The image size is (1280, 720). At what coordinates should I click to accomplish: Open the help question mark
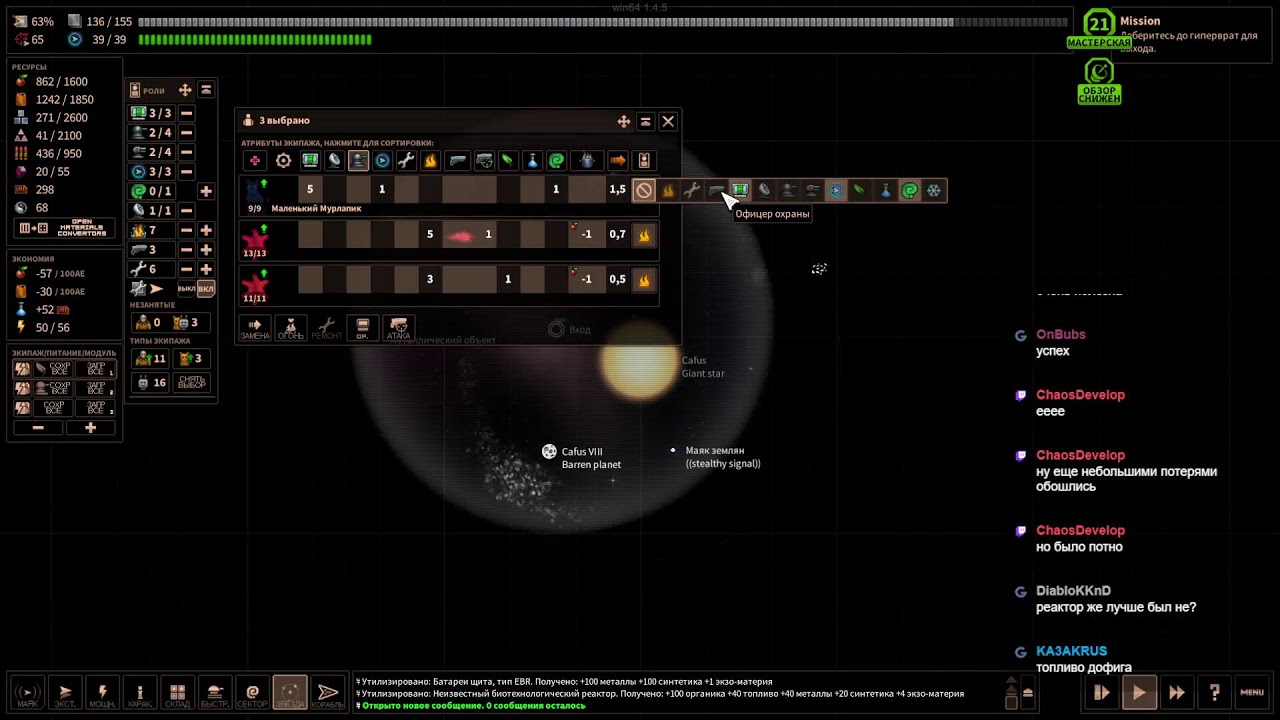1214,692
